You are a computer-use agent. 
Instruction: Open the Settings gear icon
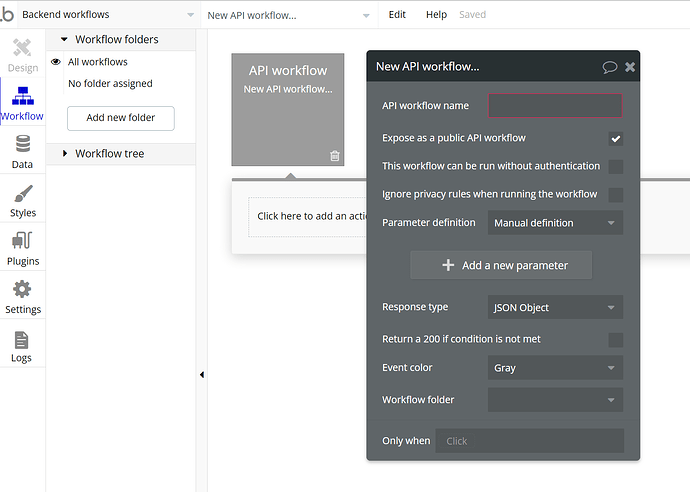(x=22, y=289)
